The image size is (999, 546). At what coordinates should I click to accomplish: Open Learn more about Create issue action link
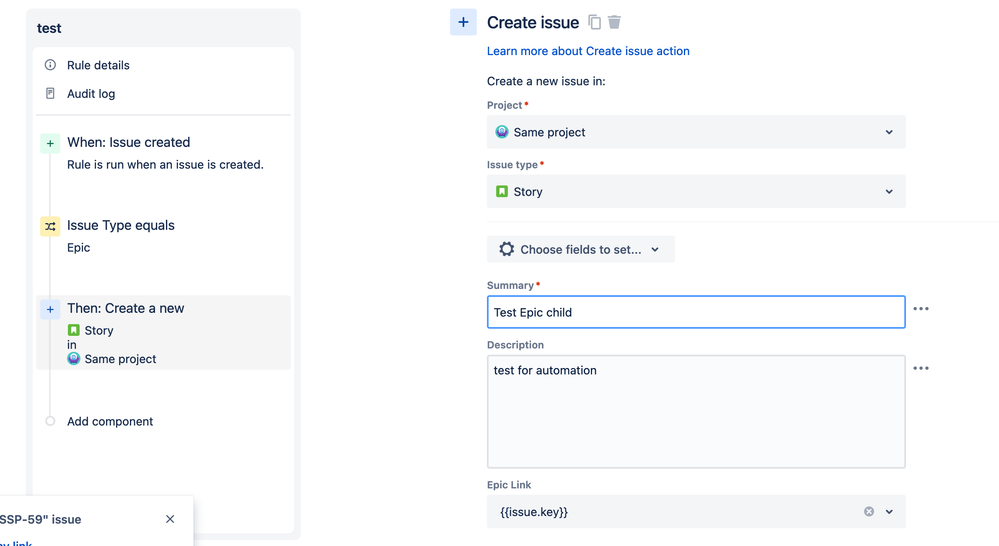click(x=588, y=51)
